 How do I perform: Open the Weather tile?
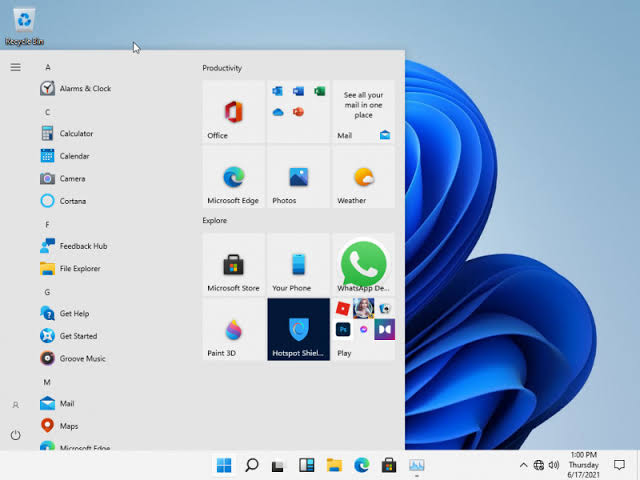pyautogui.click(x=364, y=177)
